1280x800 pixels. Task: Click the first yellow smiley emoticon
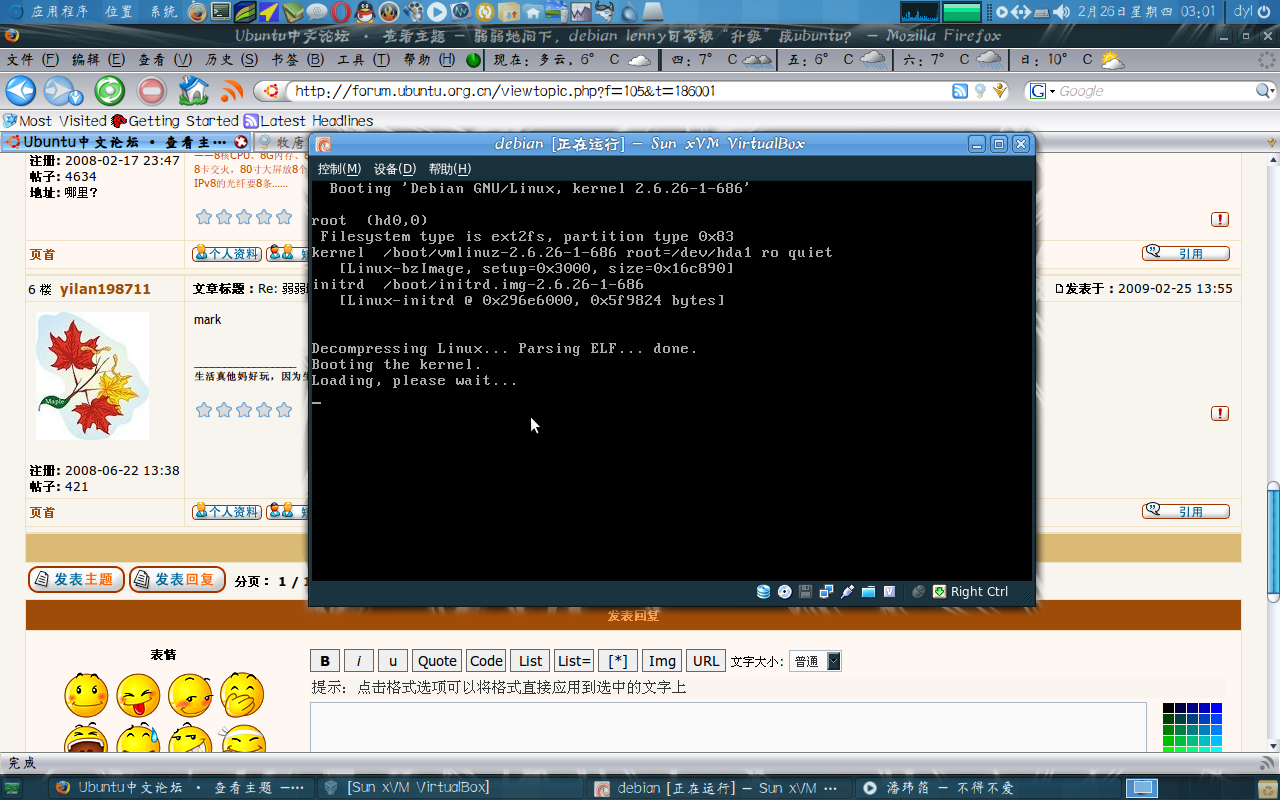click(x=86, y=695)
